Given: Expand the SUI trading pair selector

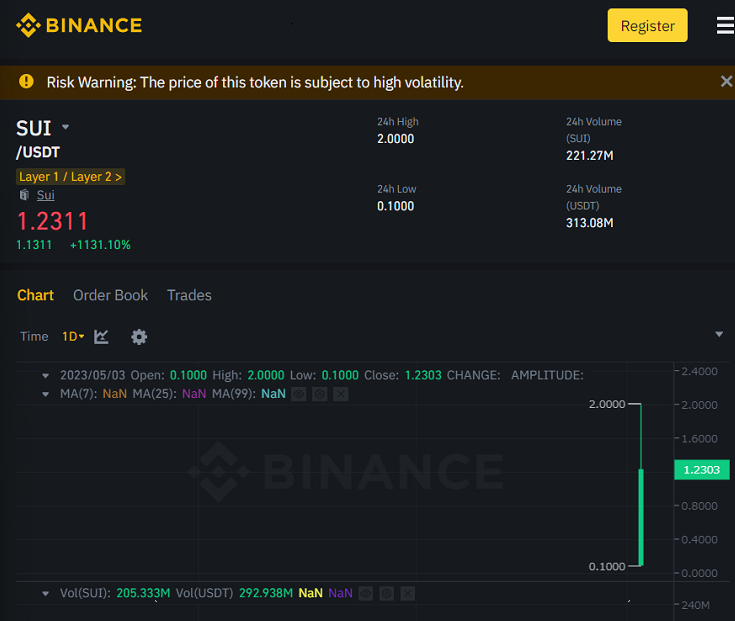Looking at the screenshot, I should tap(66, 127).
